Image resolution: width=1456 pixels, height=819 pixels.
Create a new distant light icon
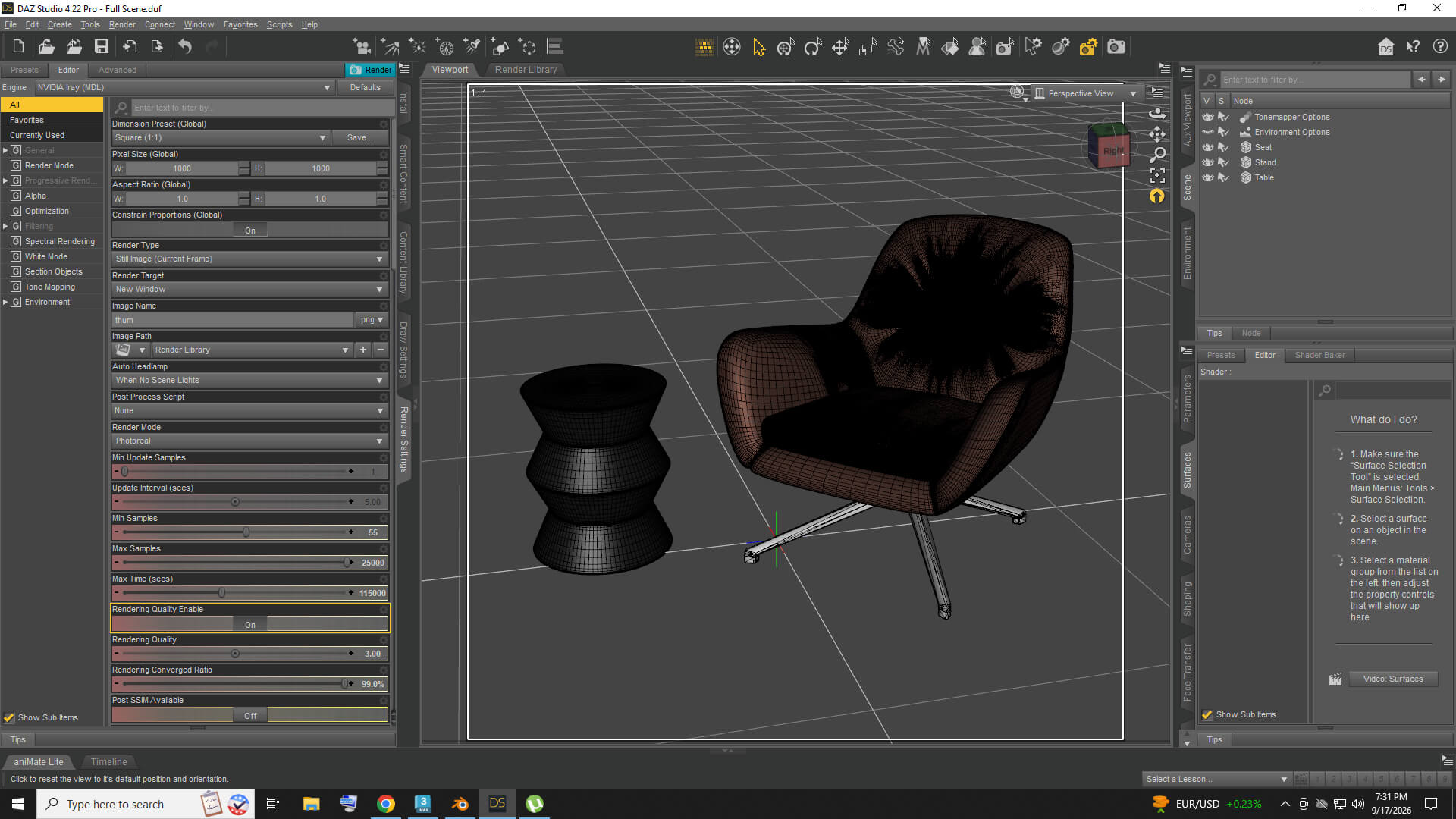coord(390,47)
